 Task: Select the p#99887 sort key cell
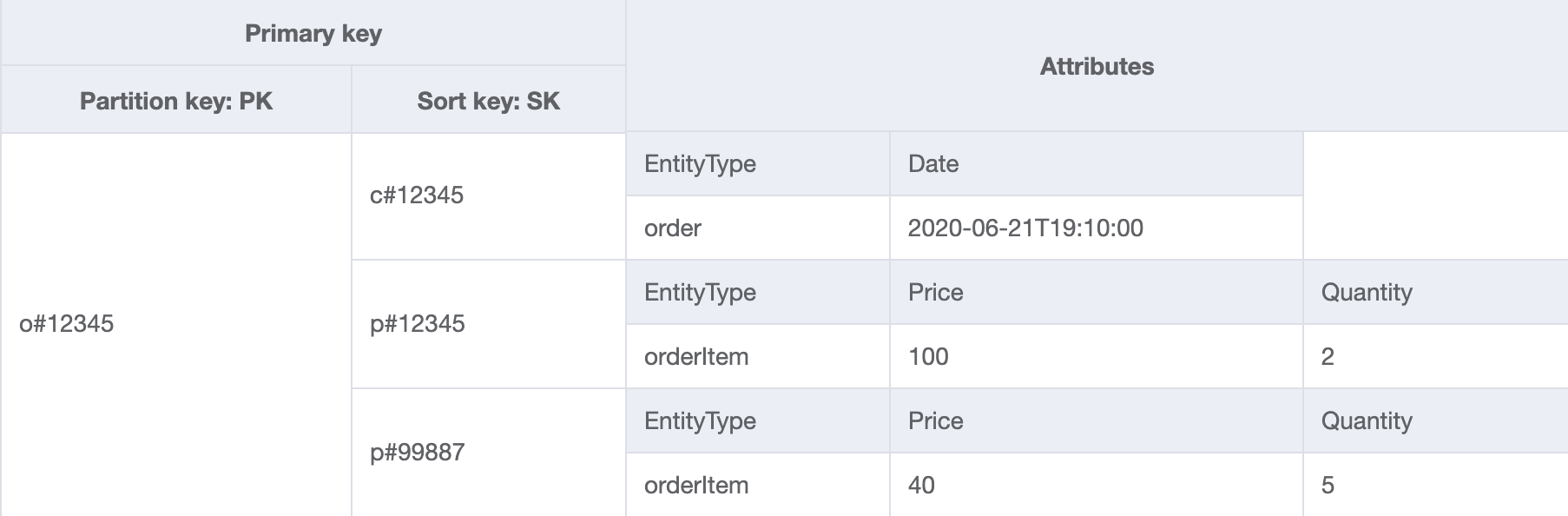click(x=489, y=453)
